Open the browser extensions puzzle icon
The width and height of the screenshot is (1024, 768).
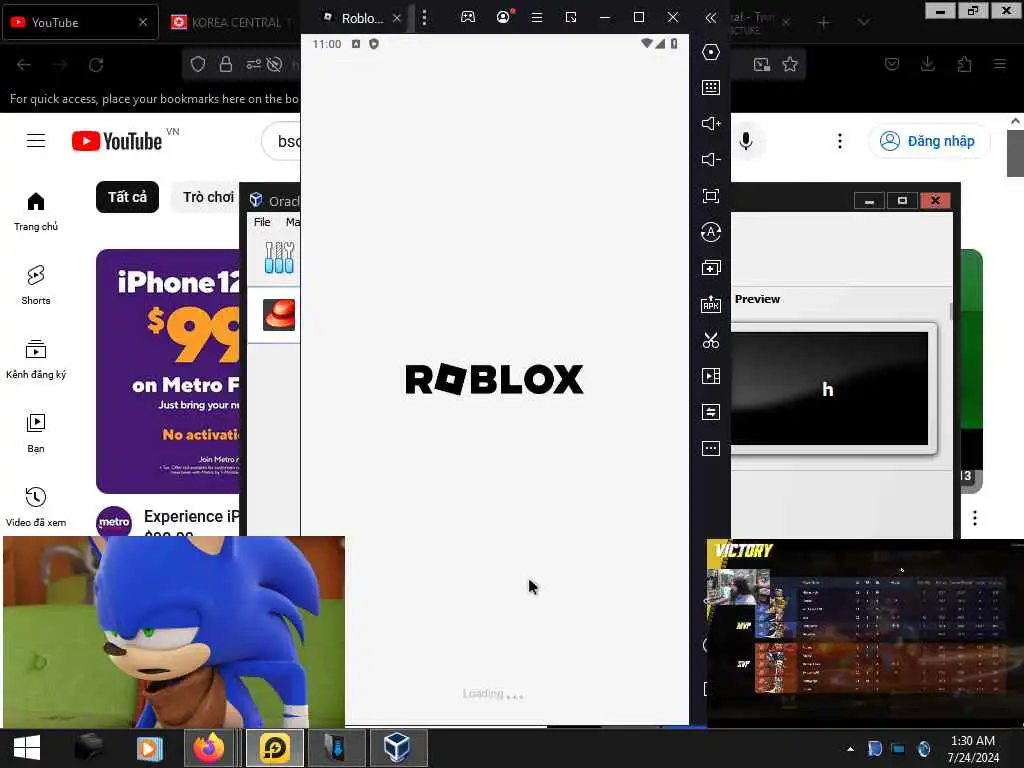coord(964,64)
